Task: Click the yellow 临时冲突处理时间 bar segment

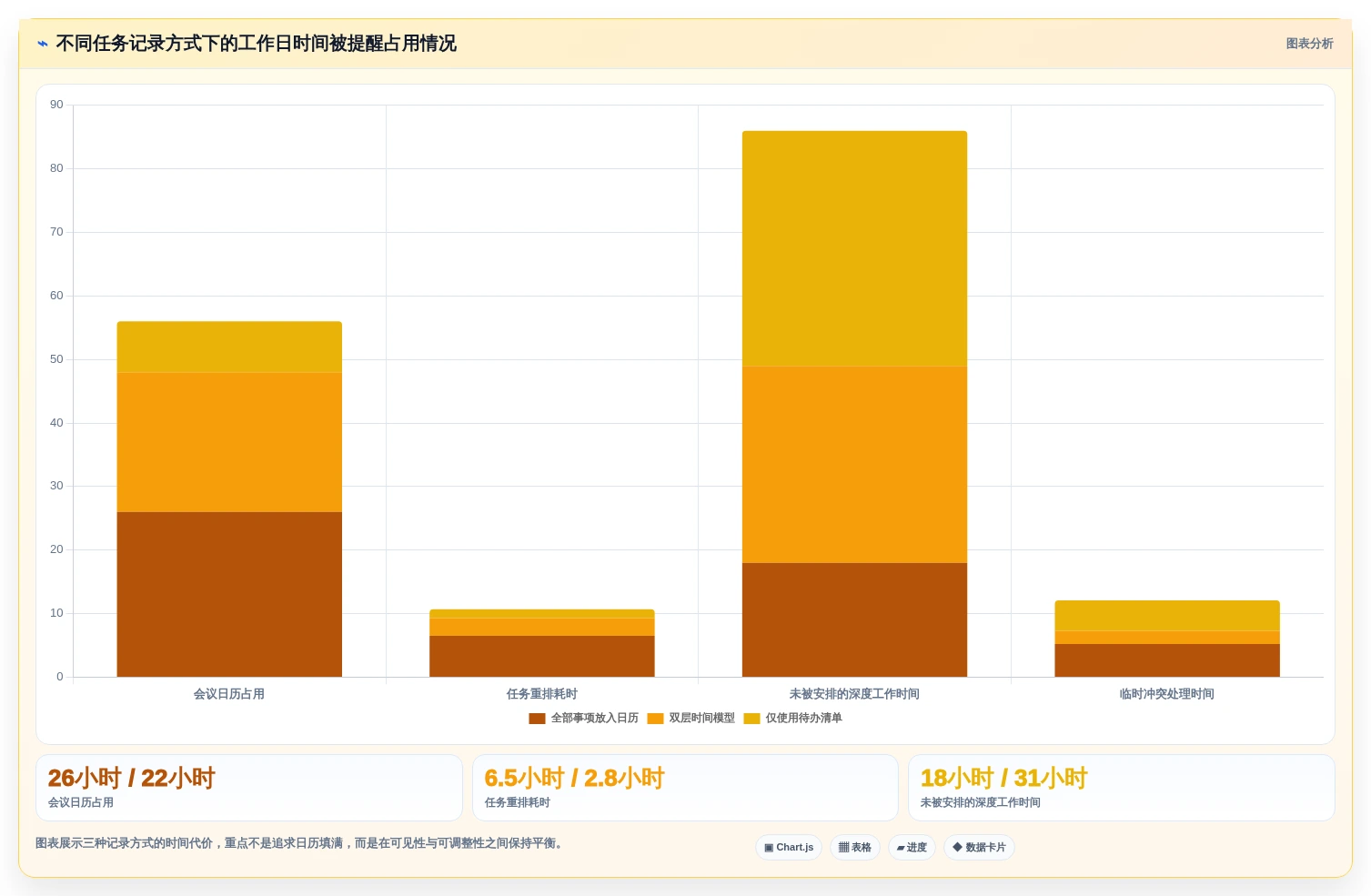Action: [1167, 616]
